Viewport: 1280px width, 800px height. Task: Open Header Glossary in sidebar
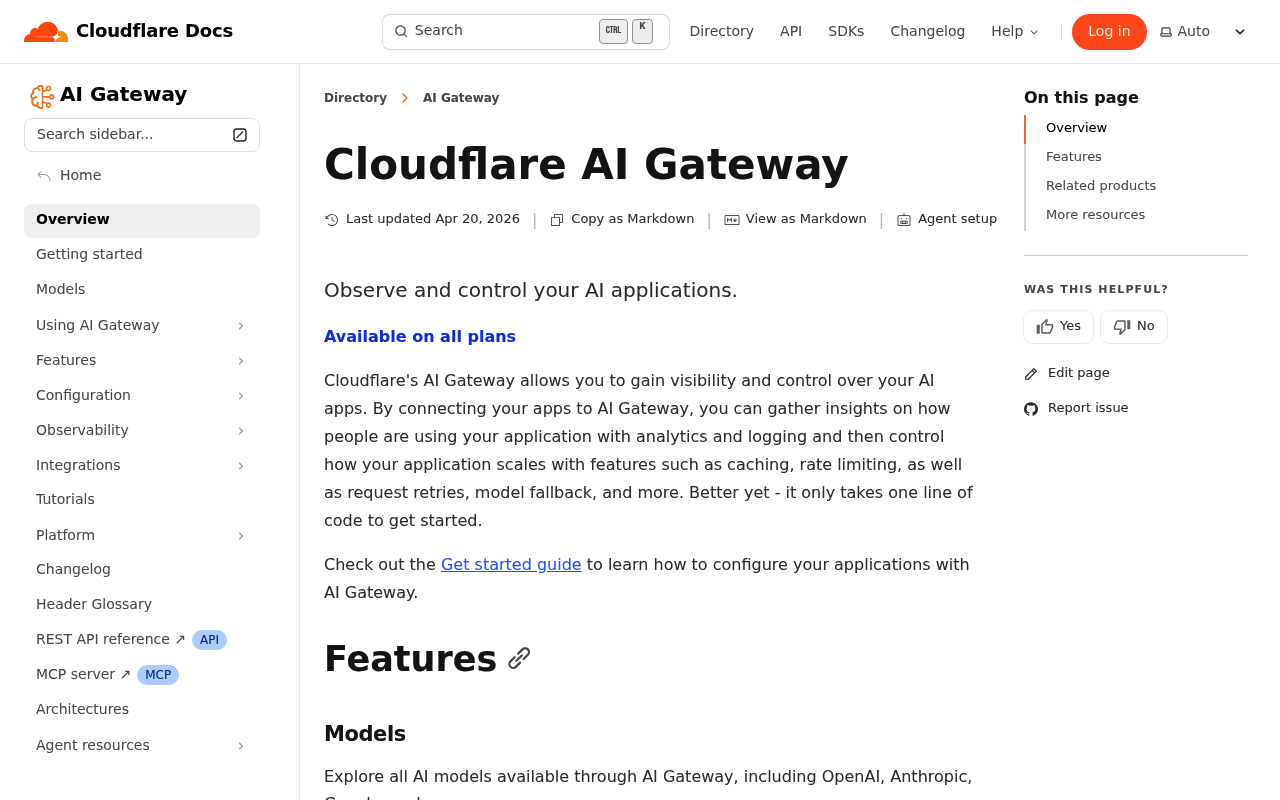click(142, 604)
